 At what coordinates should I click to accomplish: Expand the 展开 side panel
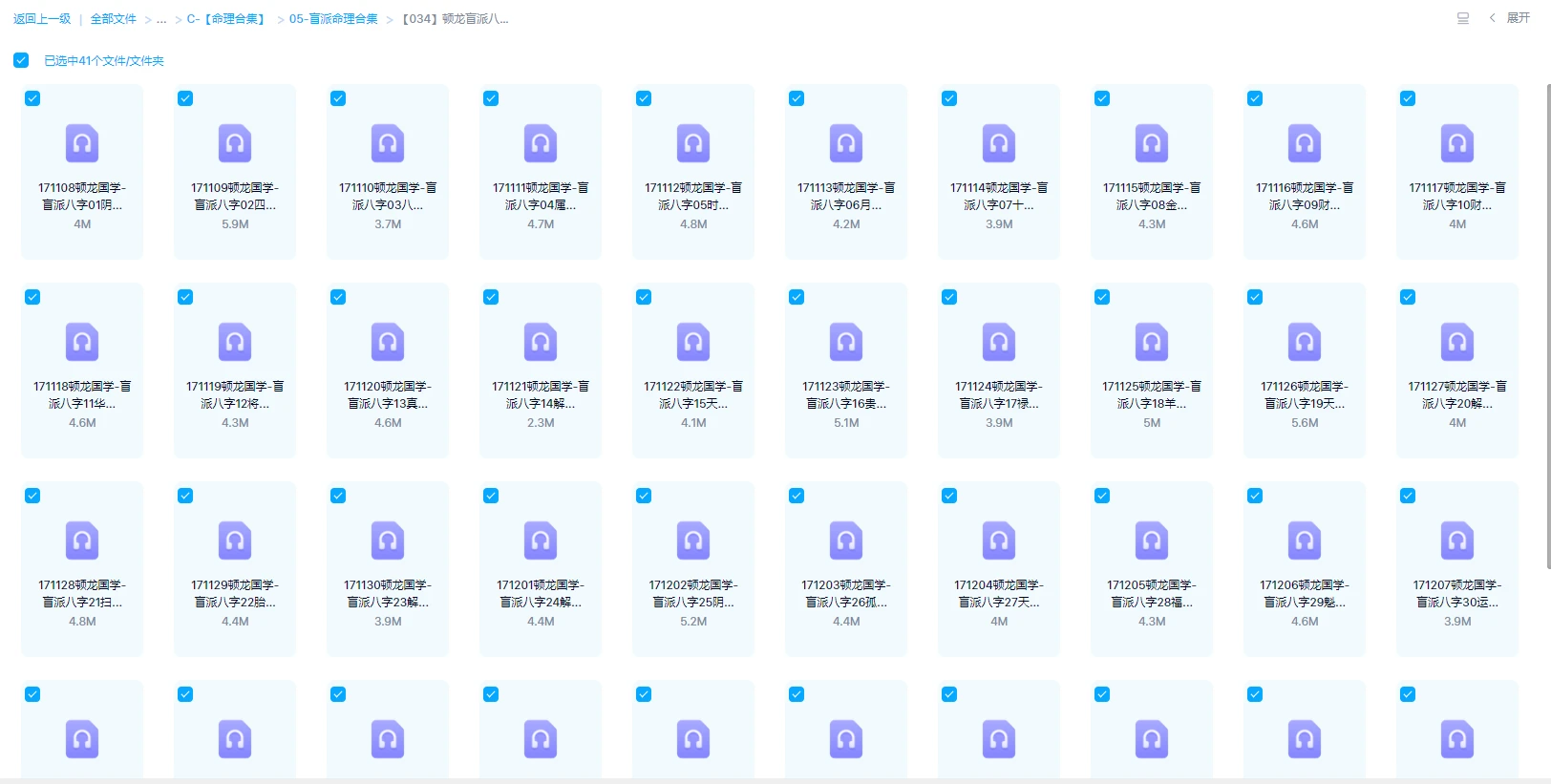[1510, 18]
